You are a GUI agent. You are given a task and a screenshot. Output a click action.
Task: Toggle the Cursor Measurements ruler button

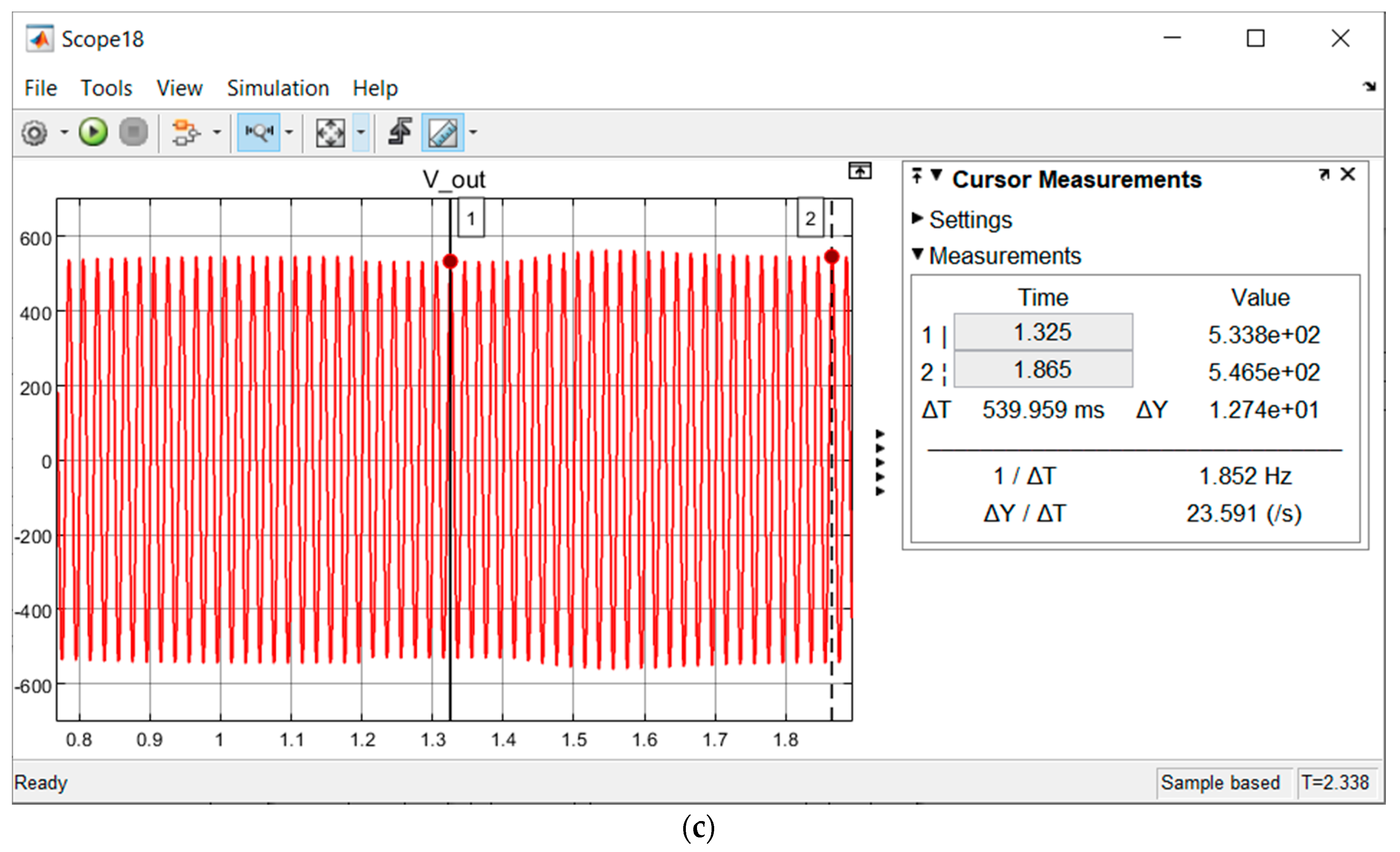coord(442,133)
